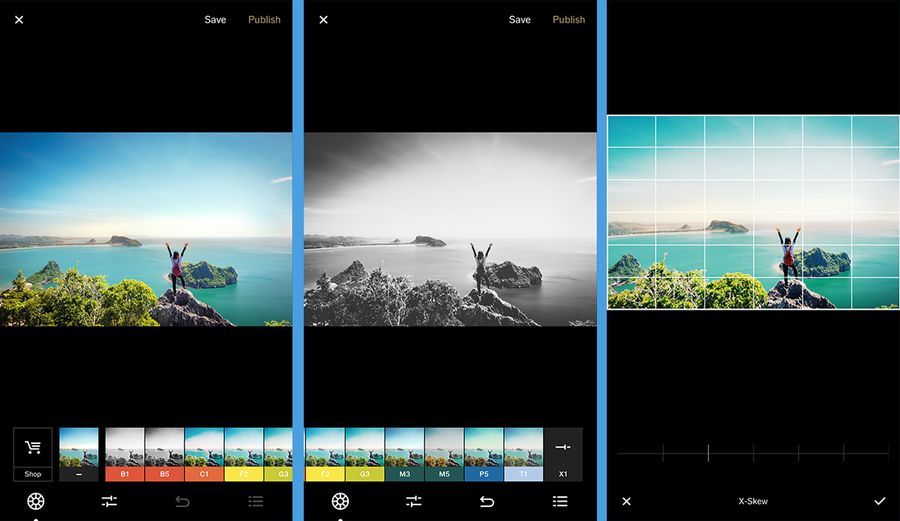Screen dimensions: 900x521
Task: Tap the color landscape photo preview
Action: pyautogui.click(x=146, y=230)
